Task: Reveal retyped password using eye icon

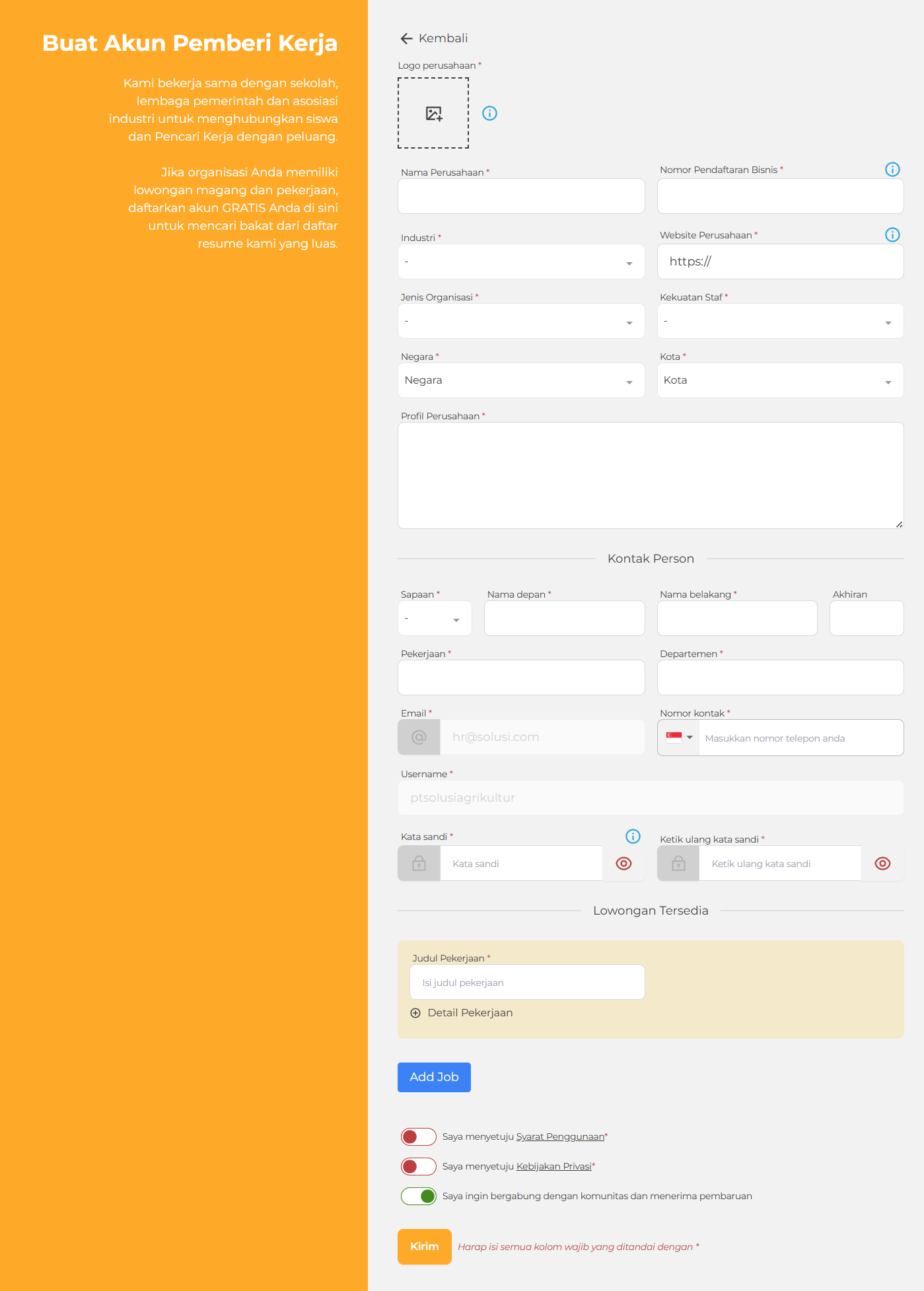Action: pyautogui.click(x=882, y=864)
